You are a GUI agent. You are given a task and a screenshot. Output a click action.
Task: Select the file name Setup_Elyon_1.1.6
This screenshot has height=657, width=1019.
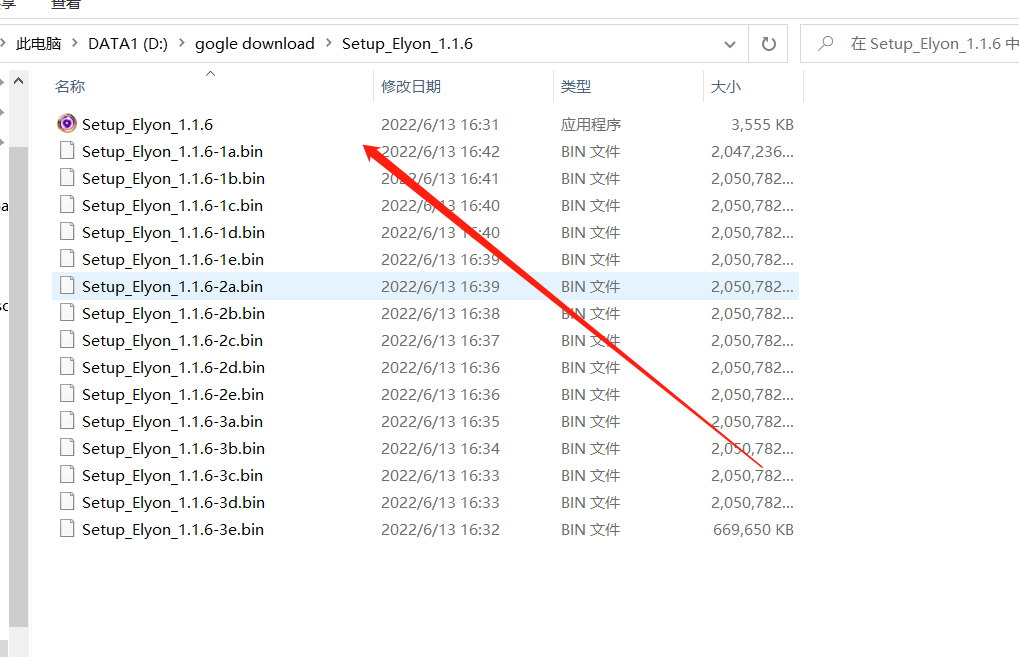pos(148,124)
